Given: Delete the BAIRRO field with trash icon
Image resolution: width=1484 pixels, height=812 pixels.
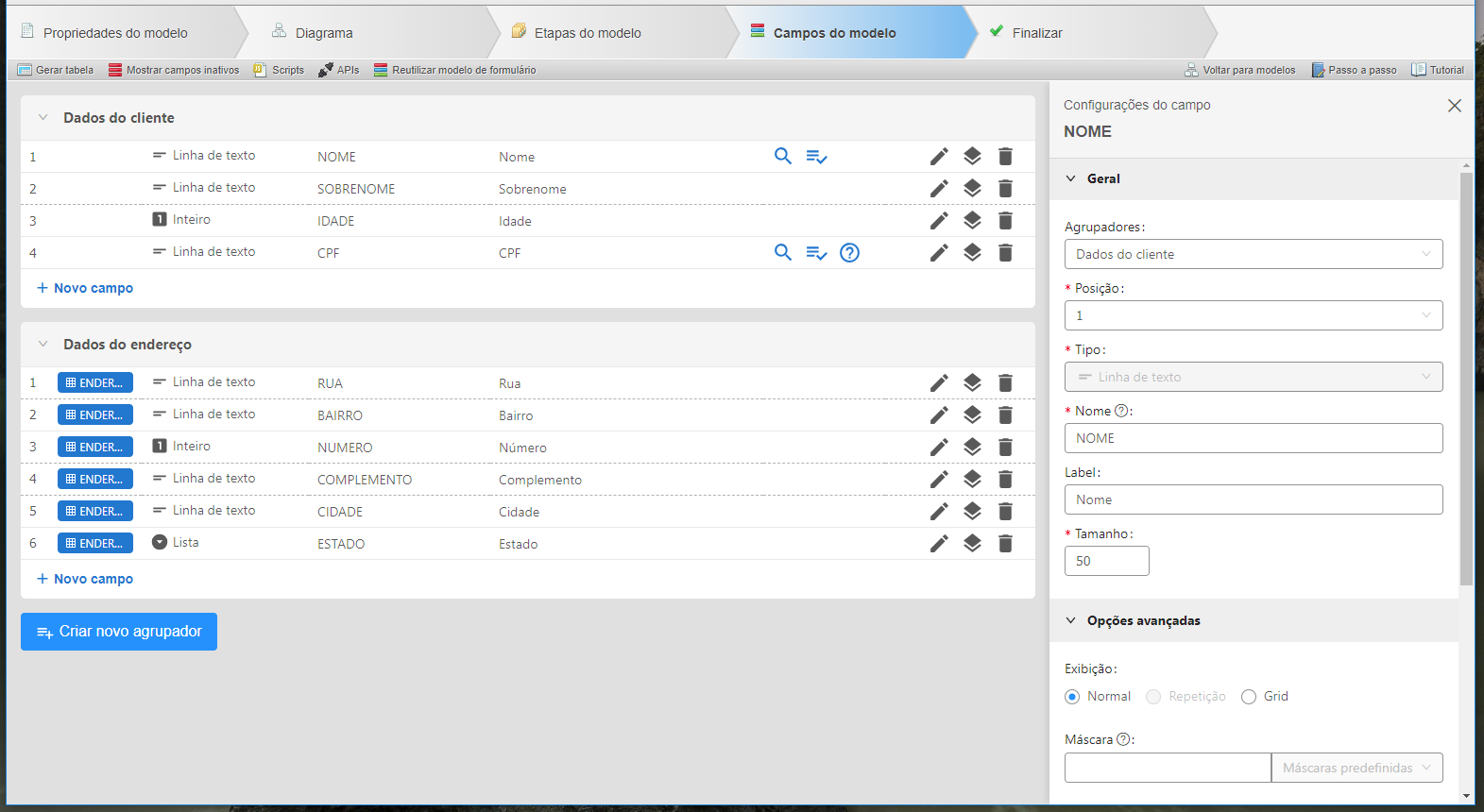Looking at the screenshot, I should coord(1005,415).
